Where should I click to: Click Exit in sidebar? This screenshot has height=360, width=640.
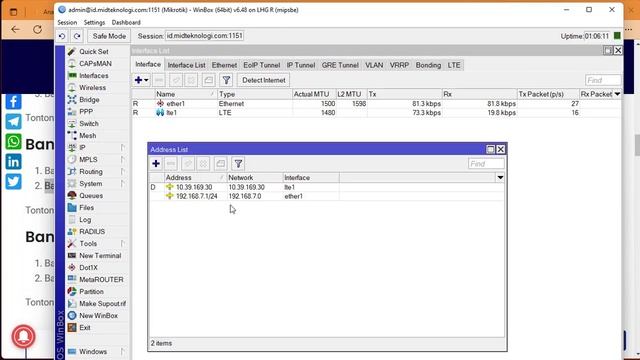point(84,328)
